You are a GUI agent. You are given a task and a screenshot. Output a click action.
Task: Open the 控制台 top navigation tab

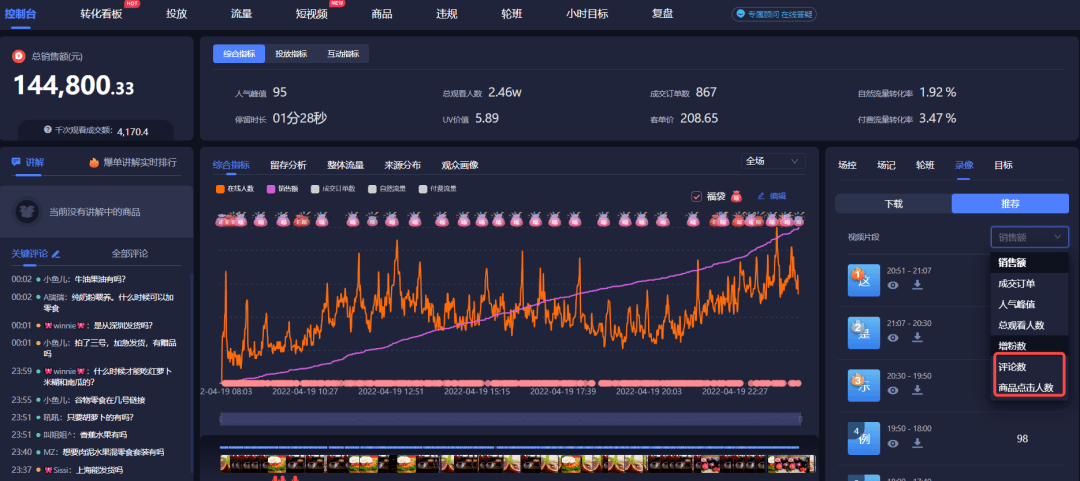pos(21,14)
